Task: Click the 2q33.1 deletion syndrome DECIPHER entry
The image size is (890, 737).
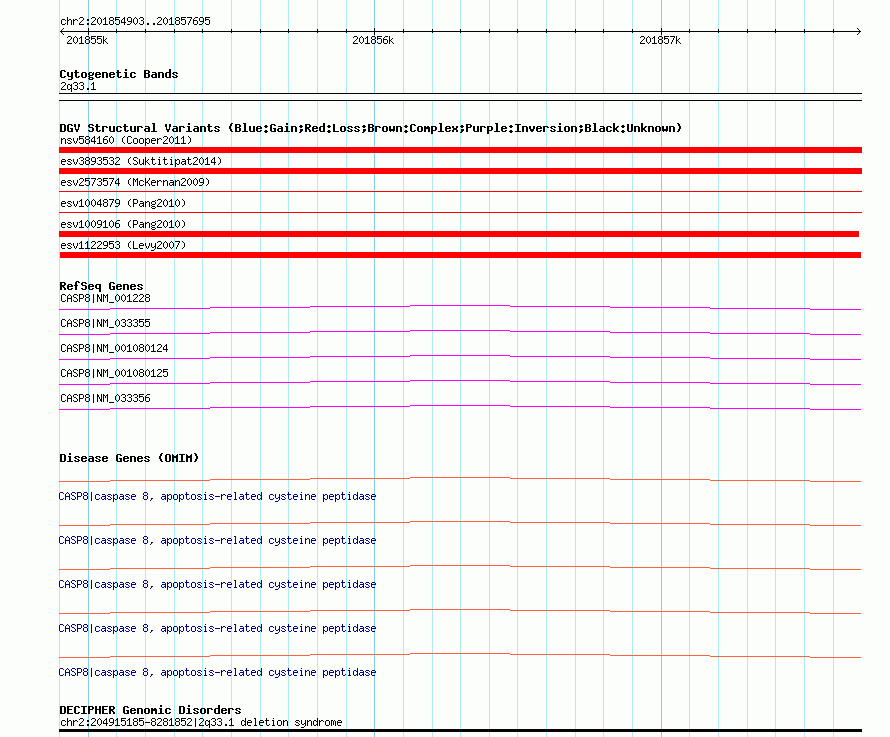Action: pos(200,722)
